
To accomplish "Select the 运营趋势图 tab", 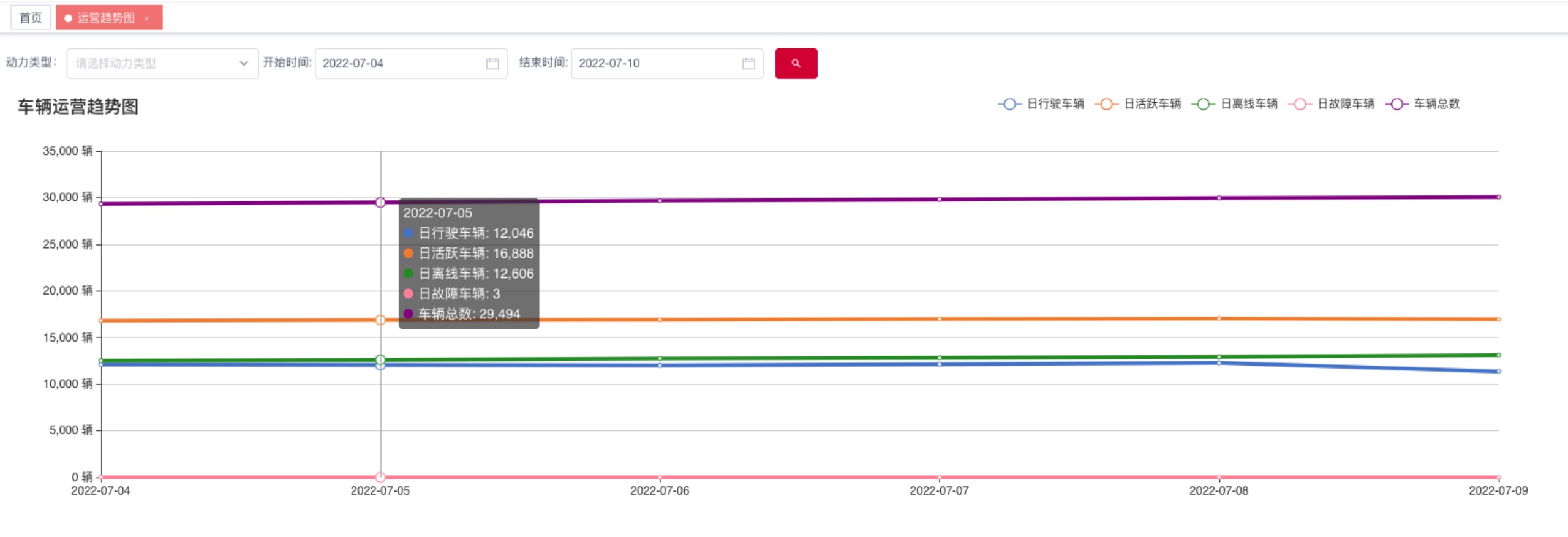I will pos(105,18).
